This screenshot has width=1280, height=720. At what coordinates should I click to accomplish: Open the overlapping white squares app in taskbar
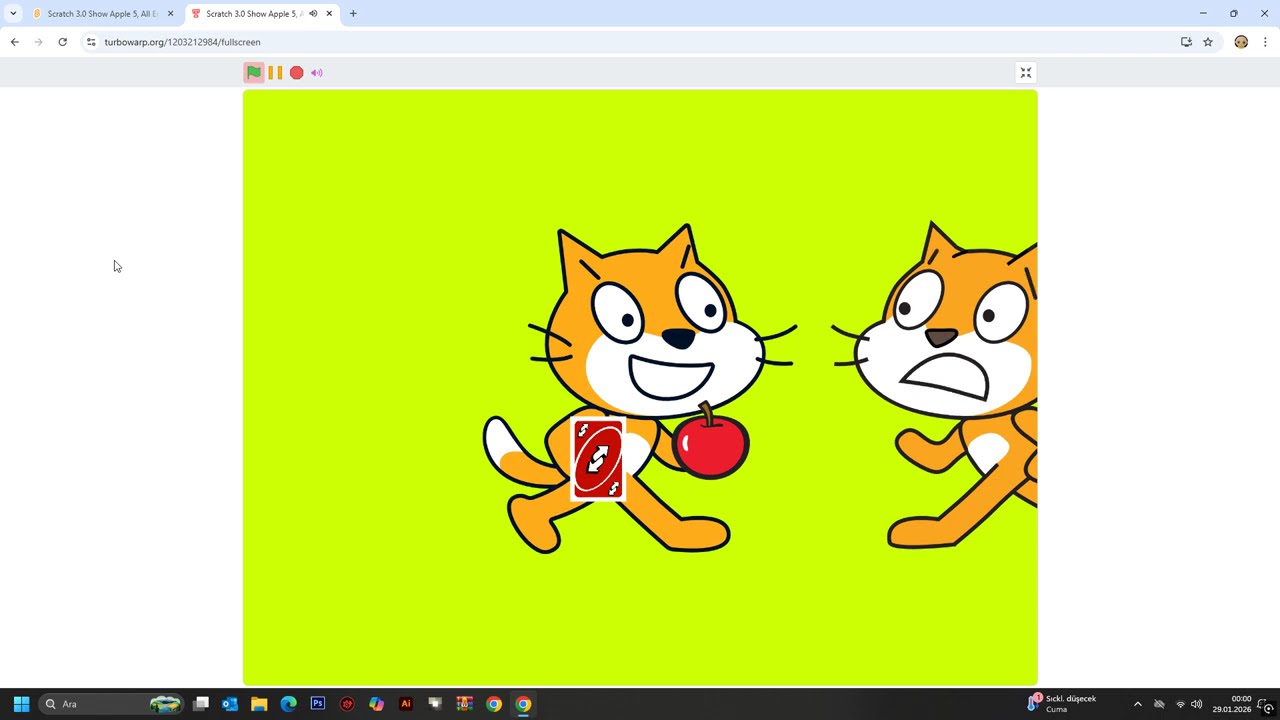pyautogui.click(x=435, y=704)
